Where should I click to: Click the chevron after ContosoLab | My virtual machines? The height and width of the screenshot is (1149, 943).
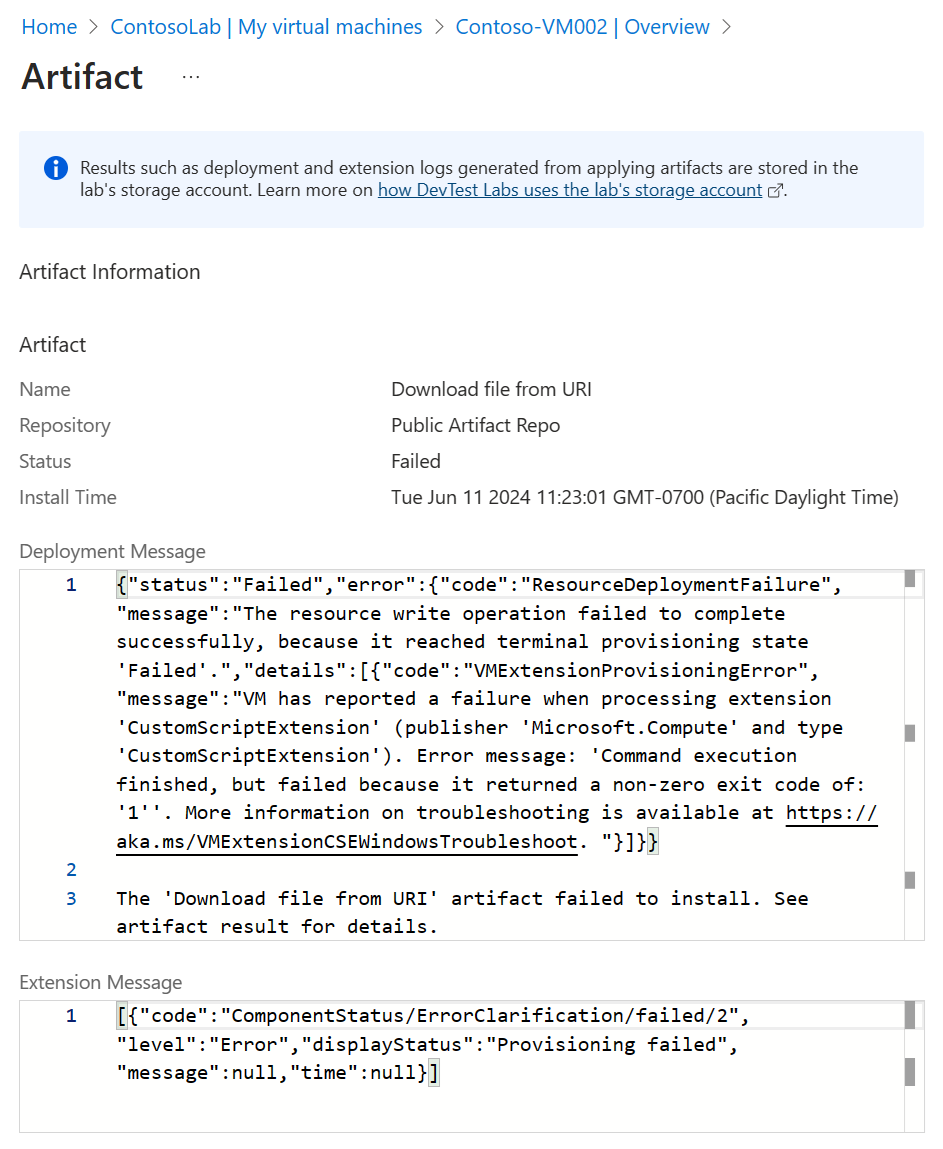coord(439,27)
